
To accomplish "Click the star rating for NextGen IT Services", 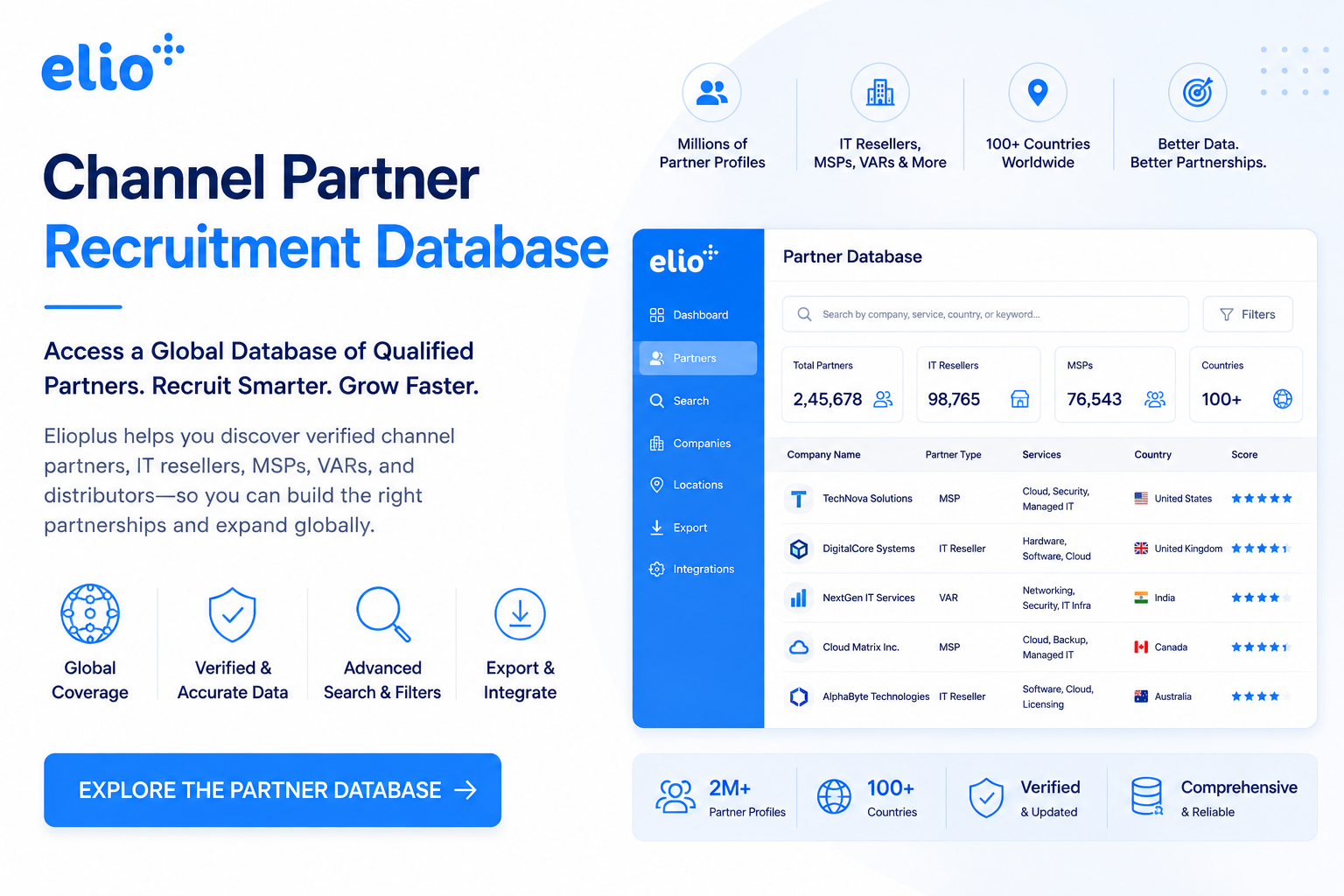I will coord(1262,598).
